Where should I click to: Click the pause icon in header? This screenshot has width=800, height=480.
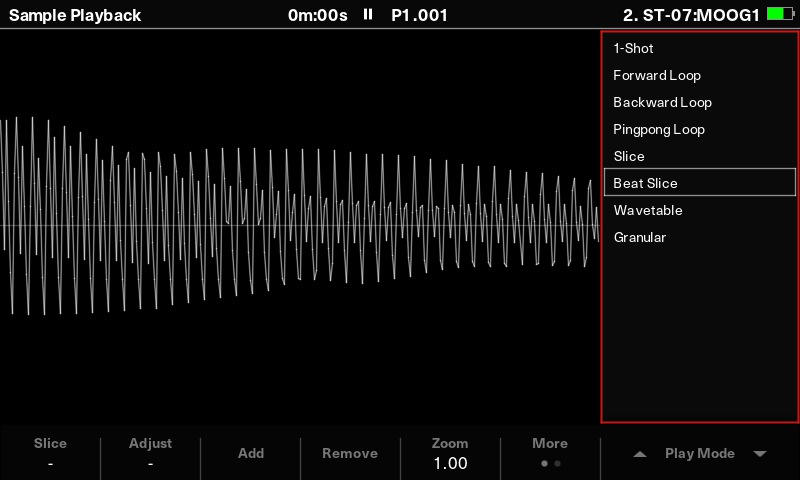click(368, 14)
